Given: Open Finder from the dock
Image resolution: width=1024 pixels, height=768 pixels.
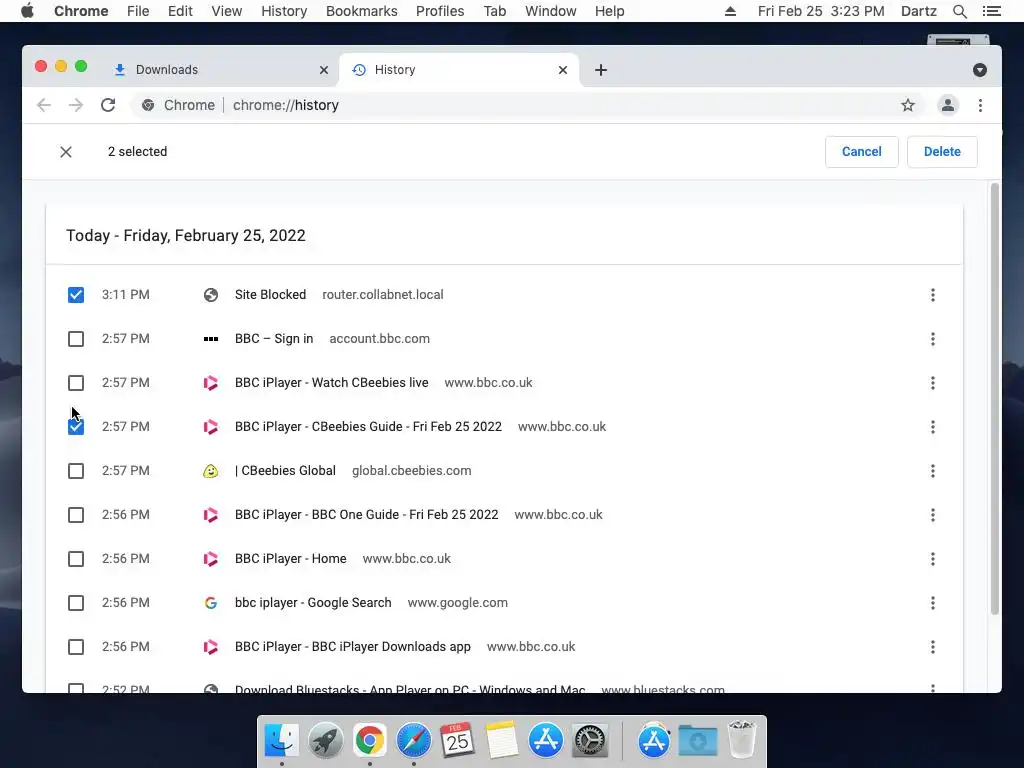Looking at the screenshot, I should [x=281, y=741].
